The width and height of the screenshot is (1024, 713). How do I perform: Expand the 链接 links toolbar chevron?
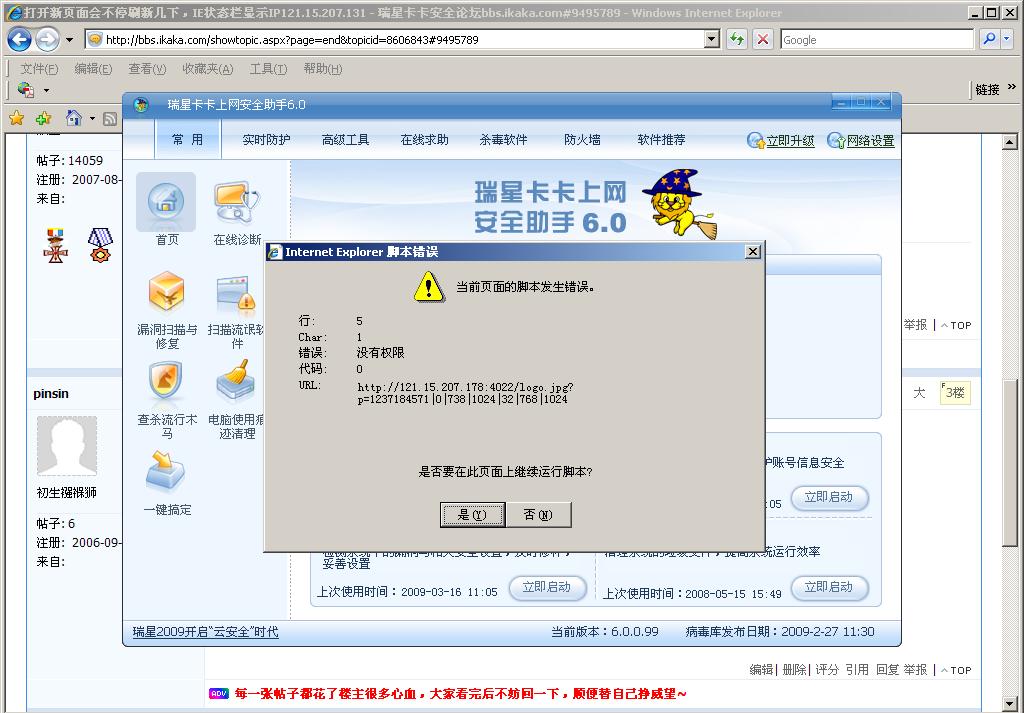pyautogui.click(x=1012, y=87)
